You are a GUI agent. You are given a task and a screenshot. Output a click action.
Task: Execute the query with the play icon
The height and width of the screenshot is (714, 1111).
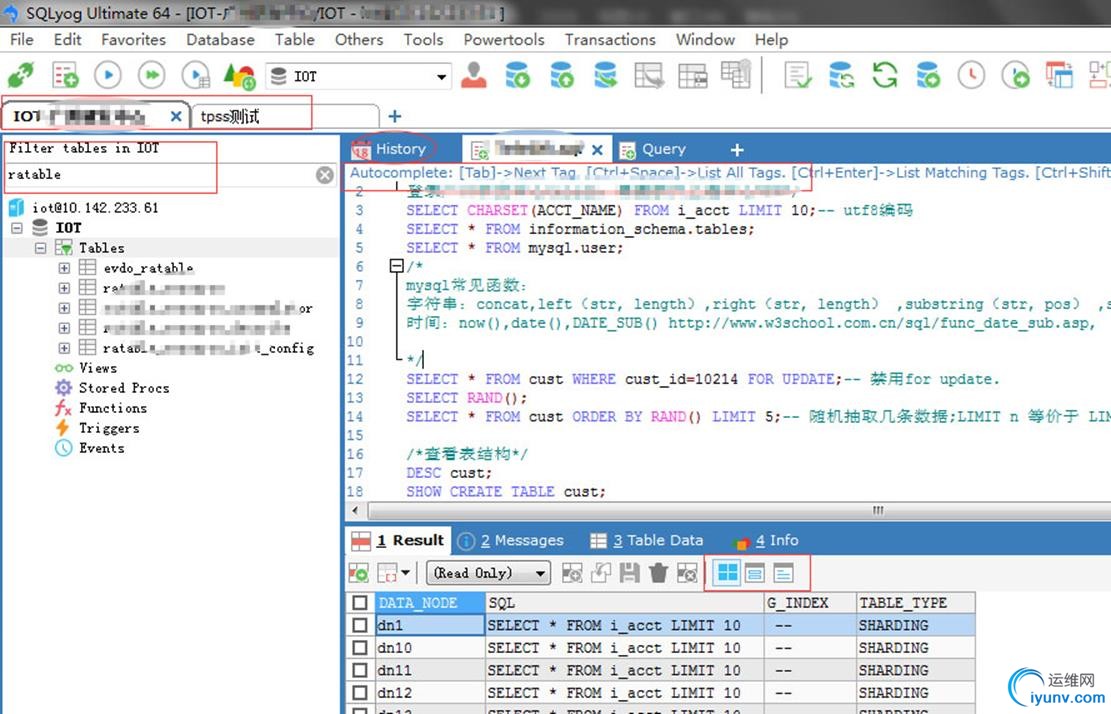click(108, 75)
